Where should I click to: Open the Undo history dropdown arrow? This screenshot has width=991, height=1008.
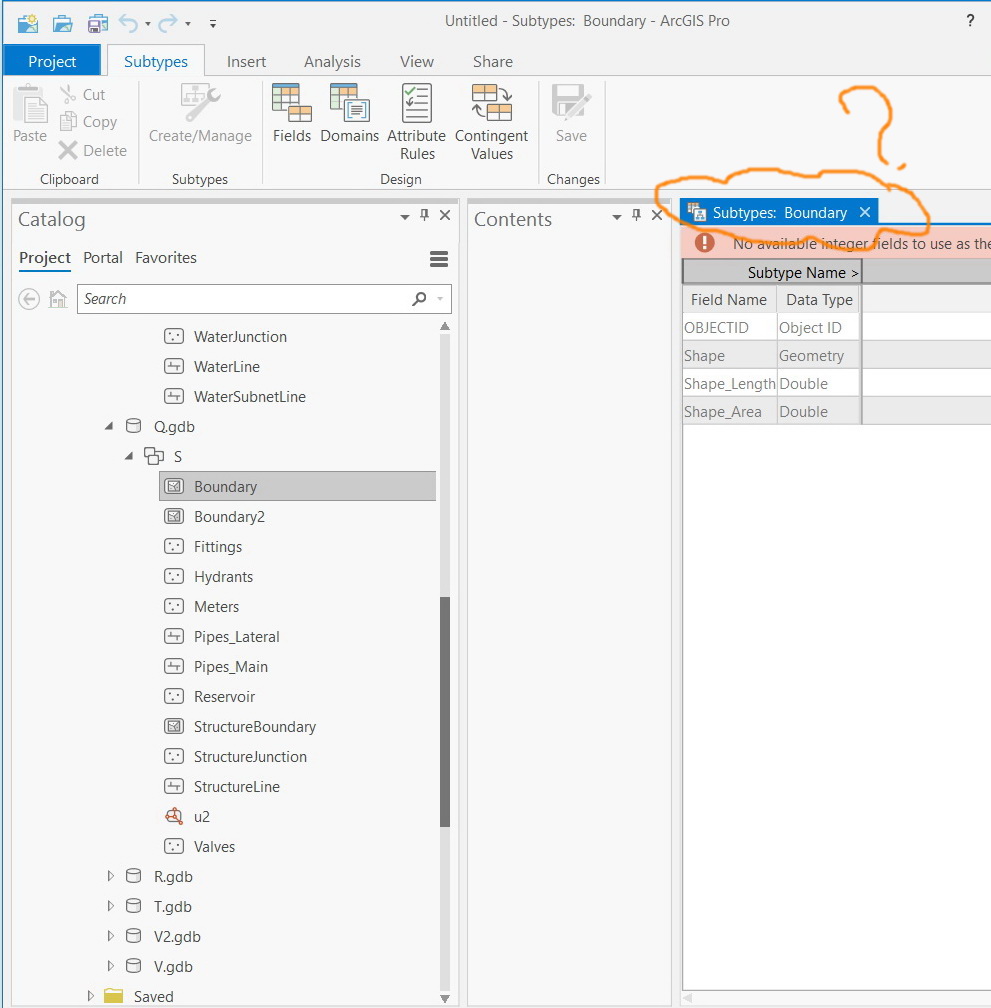(x=148, y=24)
